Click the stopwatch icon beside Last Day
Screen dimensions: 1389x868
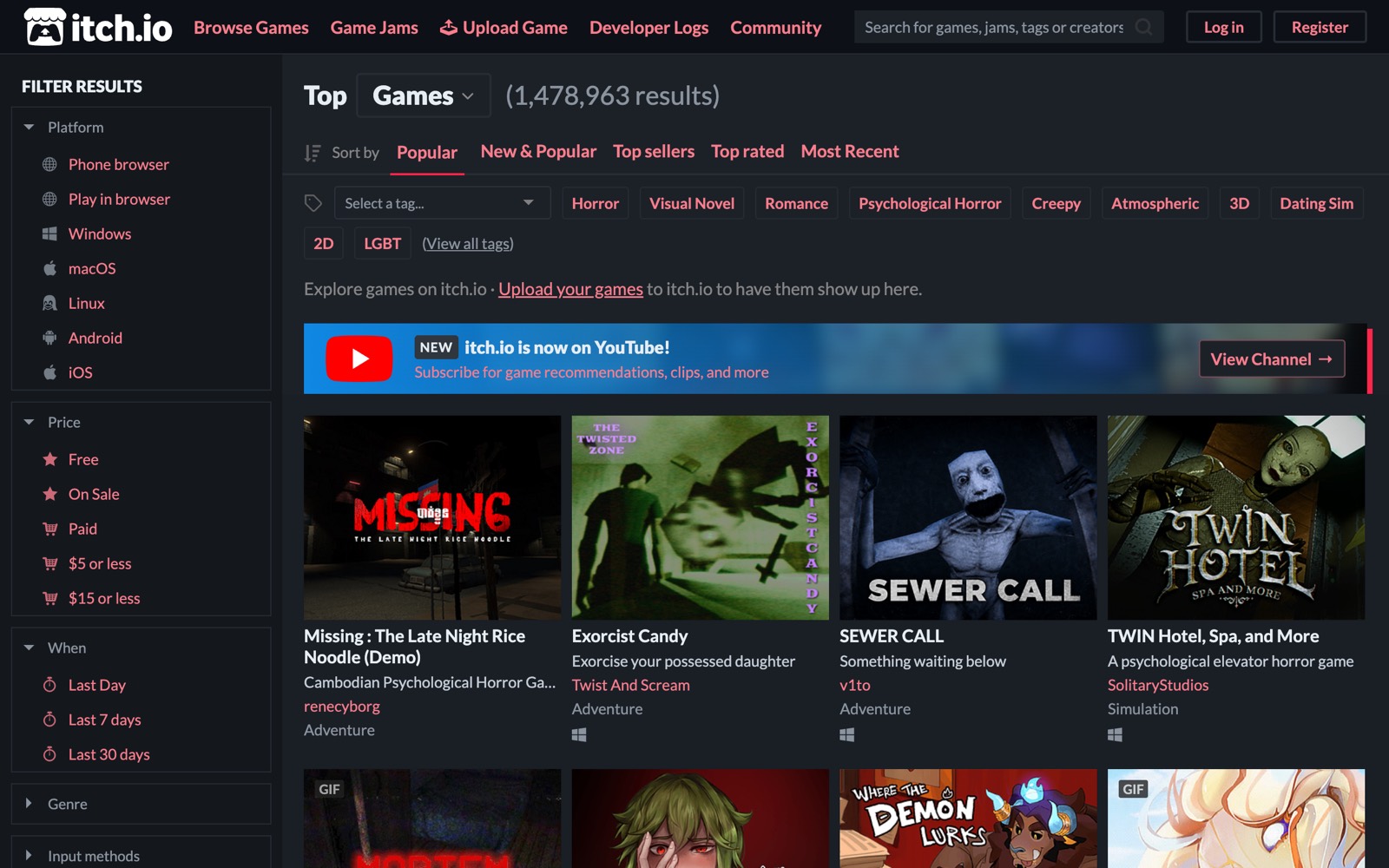tap(49, 685)
